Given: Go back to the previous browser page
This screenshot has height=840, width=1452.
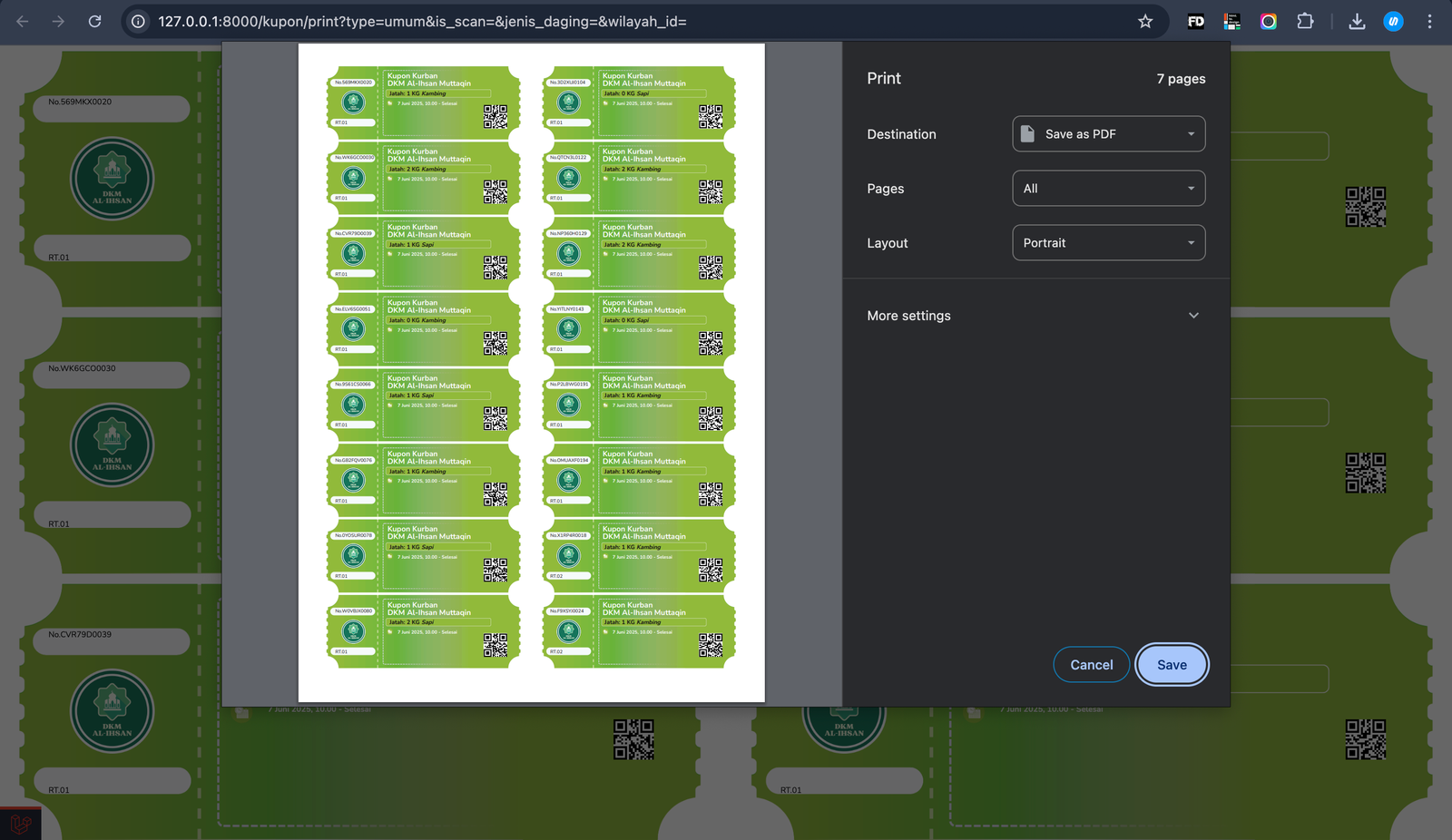Looking at the screenshot, I should click(23, 21).
